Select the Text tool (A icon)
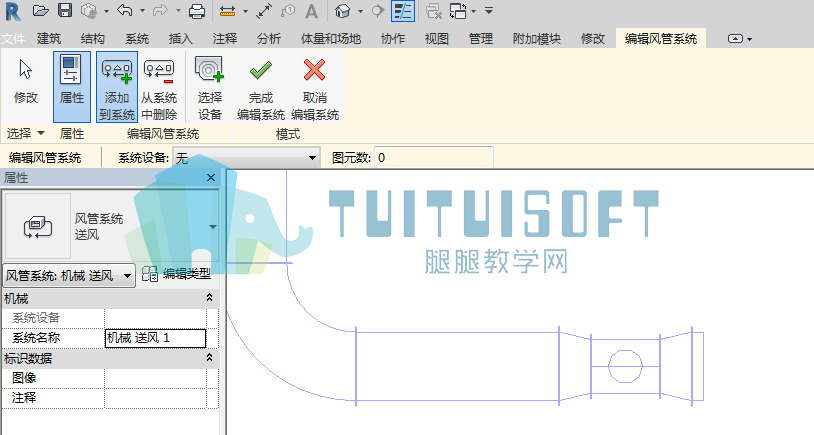Screen dimensions: 814x435 coord(311,11)
